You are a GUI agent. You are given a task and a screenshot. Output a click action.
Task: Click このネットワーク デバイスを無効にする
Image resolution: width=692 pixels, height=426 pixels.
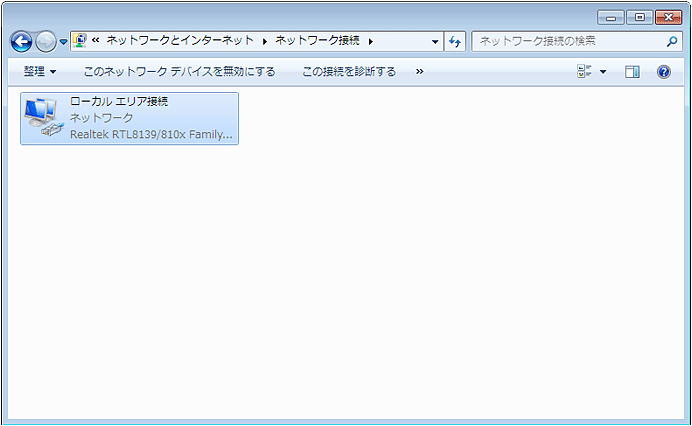[x=179, y=72]
